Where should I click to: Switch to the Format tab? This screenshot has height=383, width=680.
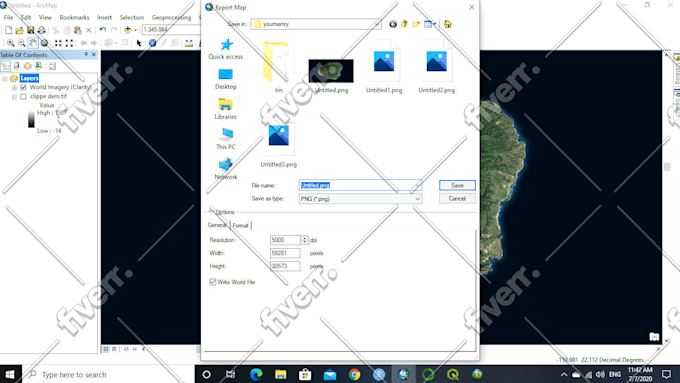[240, 225]
